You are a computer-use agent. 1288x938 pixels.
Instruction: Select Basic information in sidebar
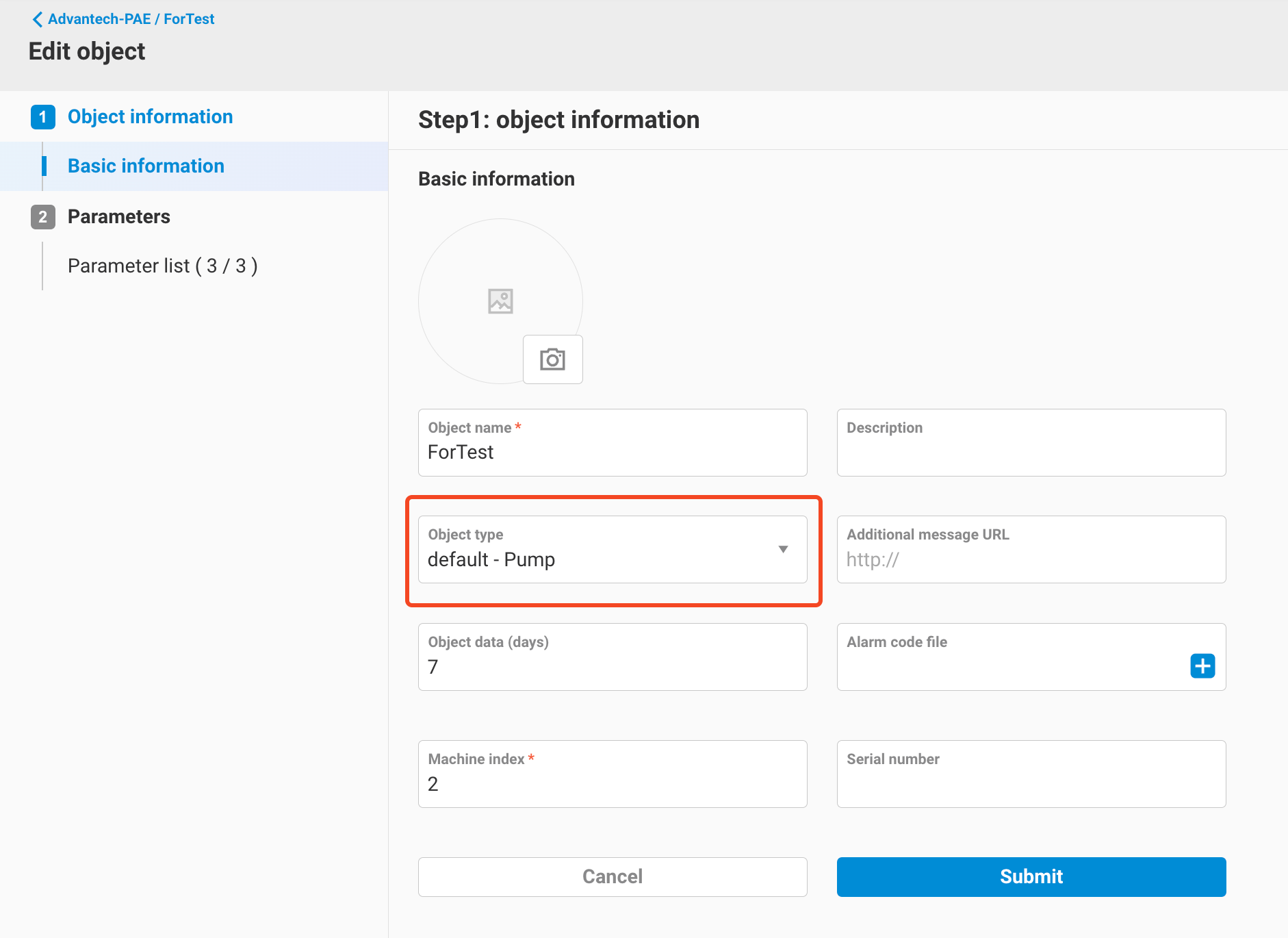(146, 166)
